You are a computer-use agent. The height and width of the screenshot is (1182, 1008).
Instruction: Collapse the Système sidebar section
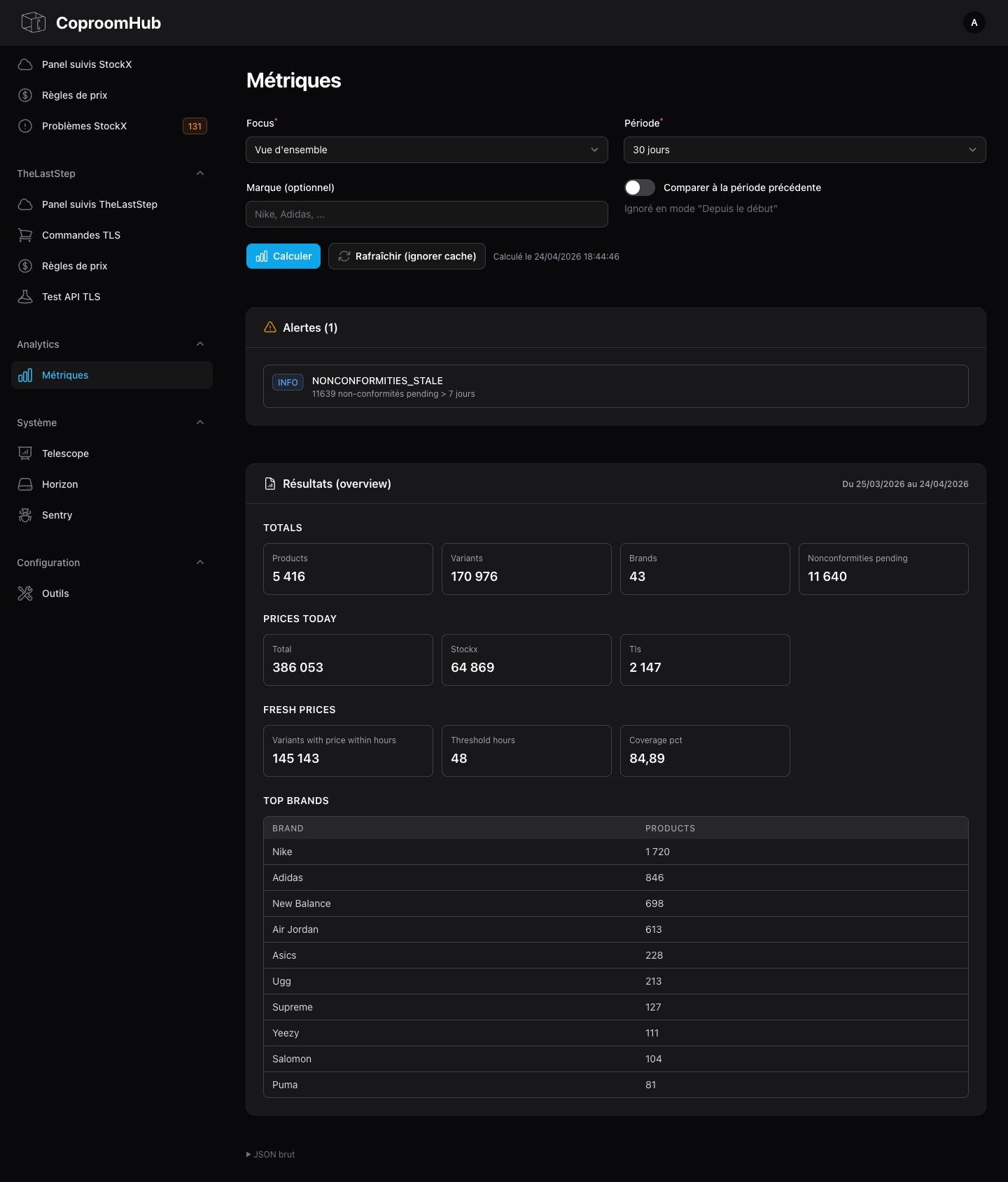click(200, 423)
